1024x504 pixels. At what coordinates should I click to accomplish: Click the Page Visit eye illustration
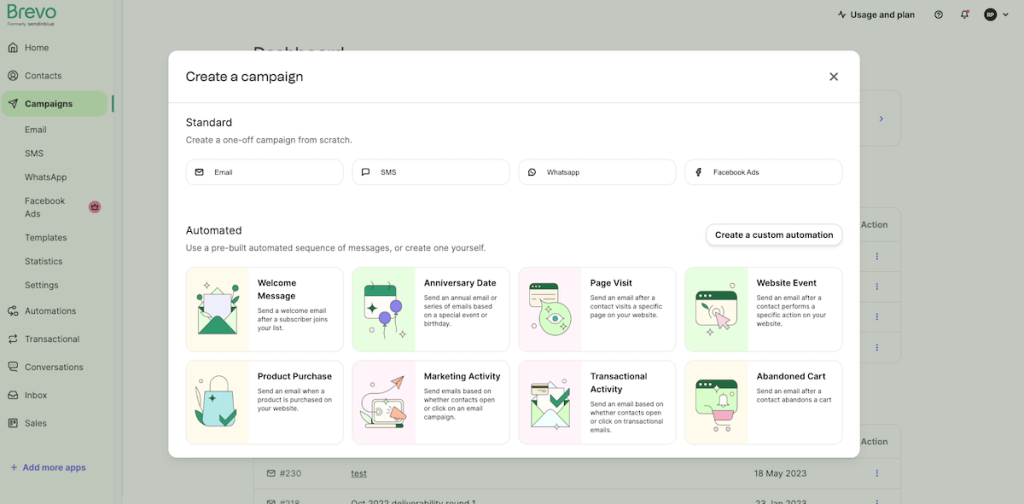tap(550, 309)
